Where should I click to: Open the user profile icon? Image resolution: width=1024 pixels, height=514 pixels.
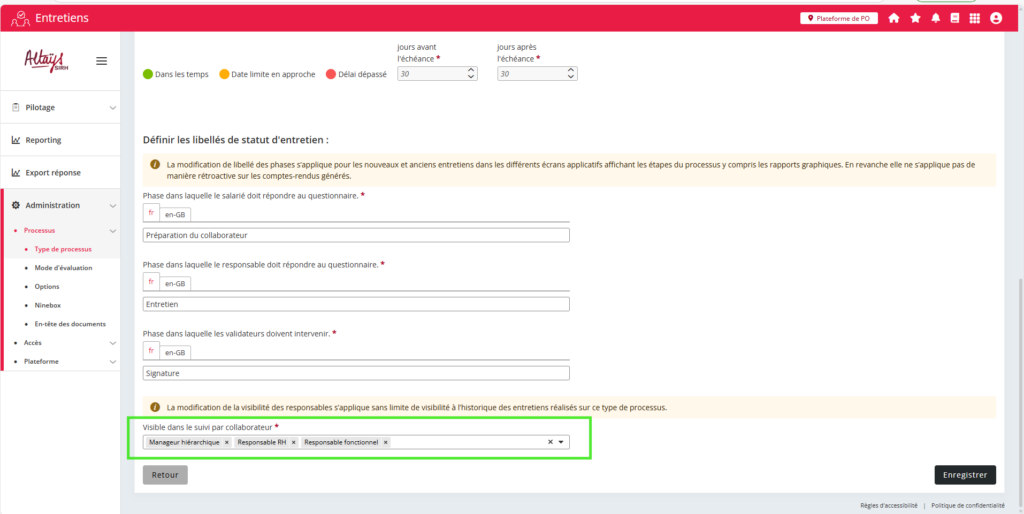996,18
